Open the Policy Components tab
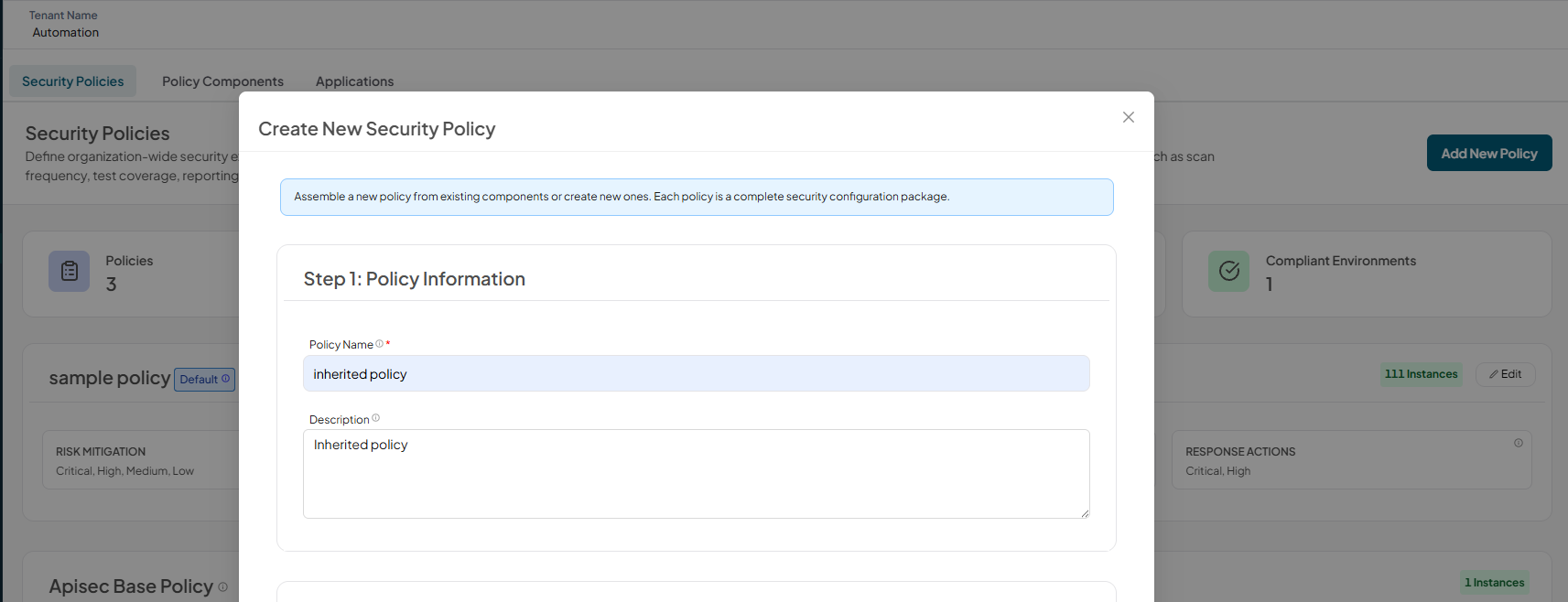The height and width of the screenshot is (602, 1568). click(222, 81)
